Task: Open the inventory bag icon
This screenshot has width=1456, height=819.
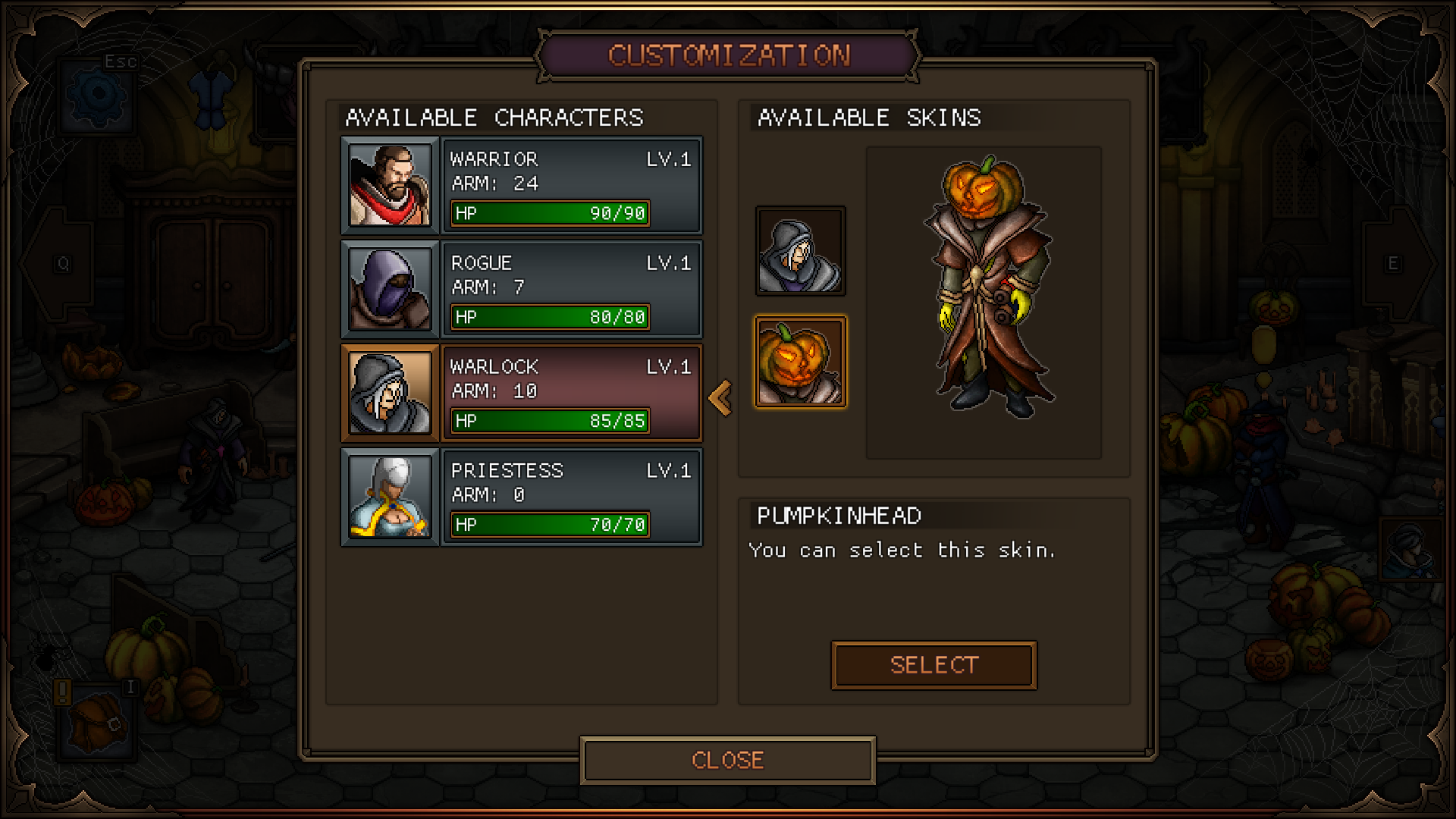Action: click(x=97, y=722)
